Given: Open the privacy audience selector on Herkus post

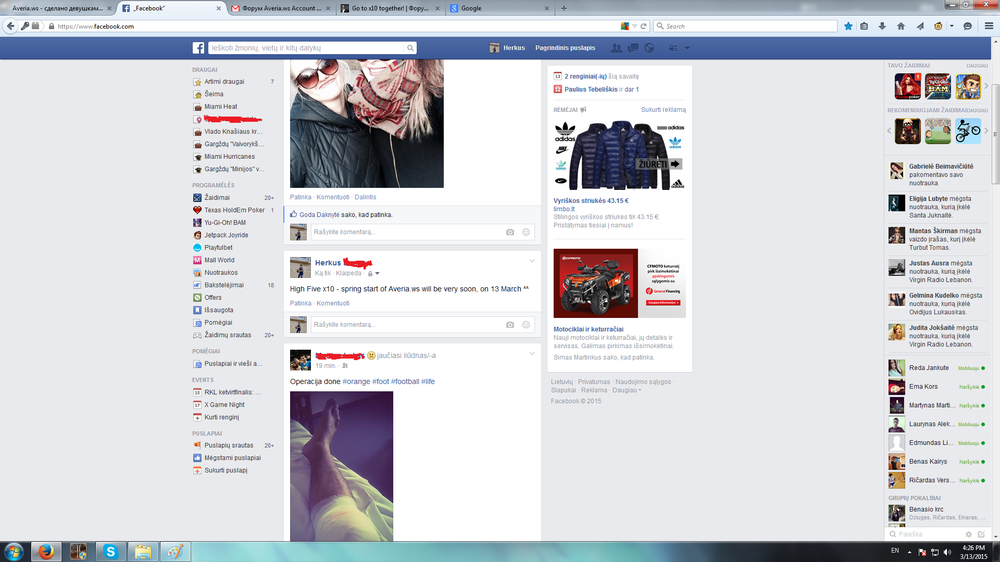Looking at the screenshot, I should 372,273.
